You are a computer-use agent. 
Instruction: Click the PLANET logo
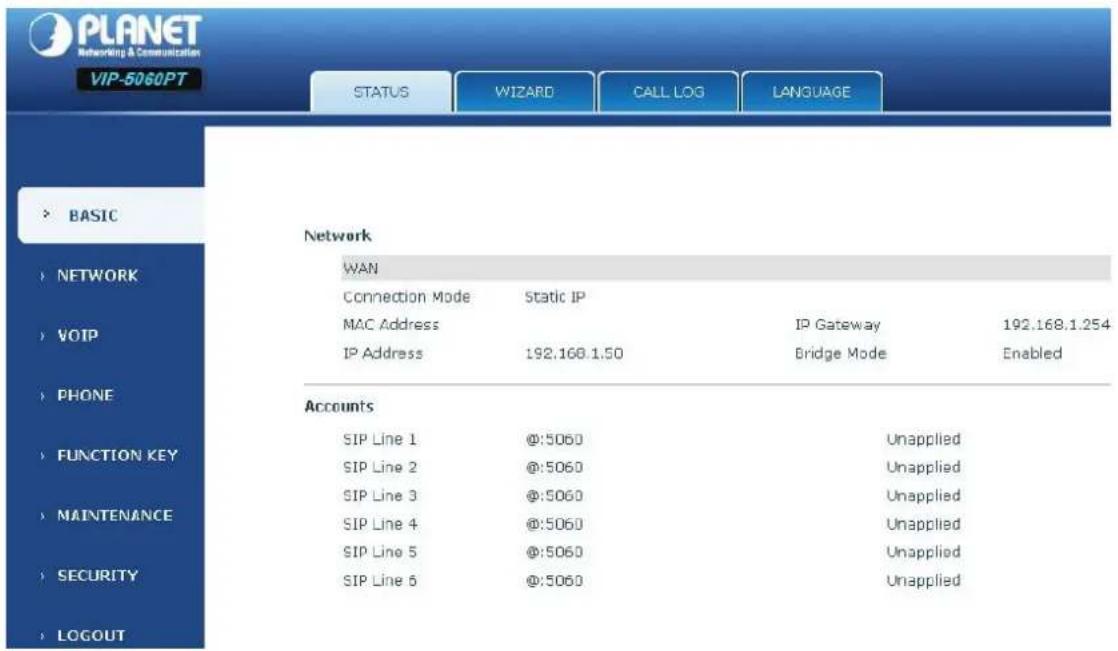(116, 35)
